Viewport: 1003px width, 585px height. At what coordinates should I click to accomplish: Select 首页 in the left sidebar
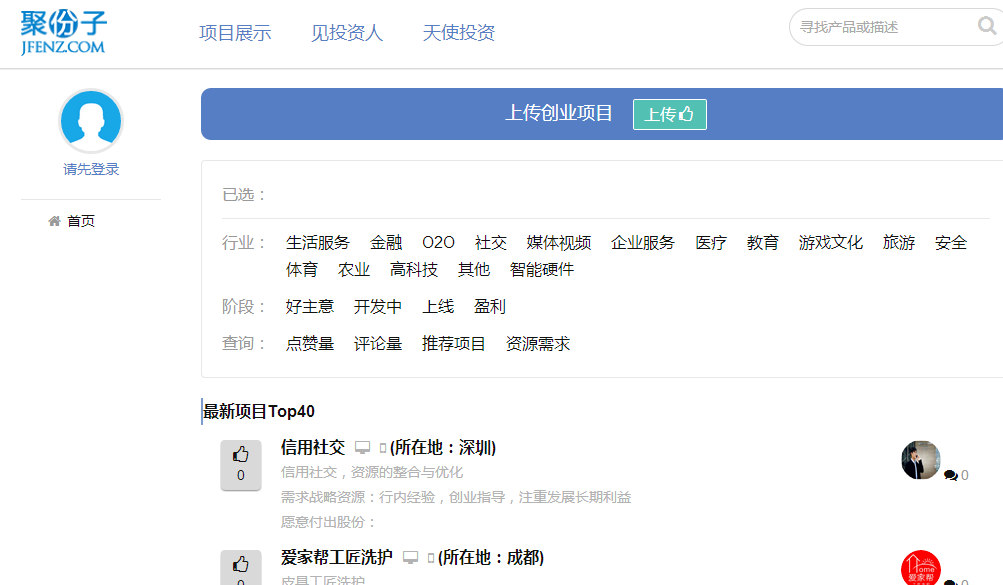tap(80, 221)
